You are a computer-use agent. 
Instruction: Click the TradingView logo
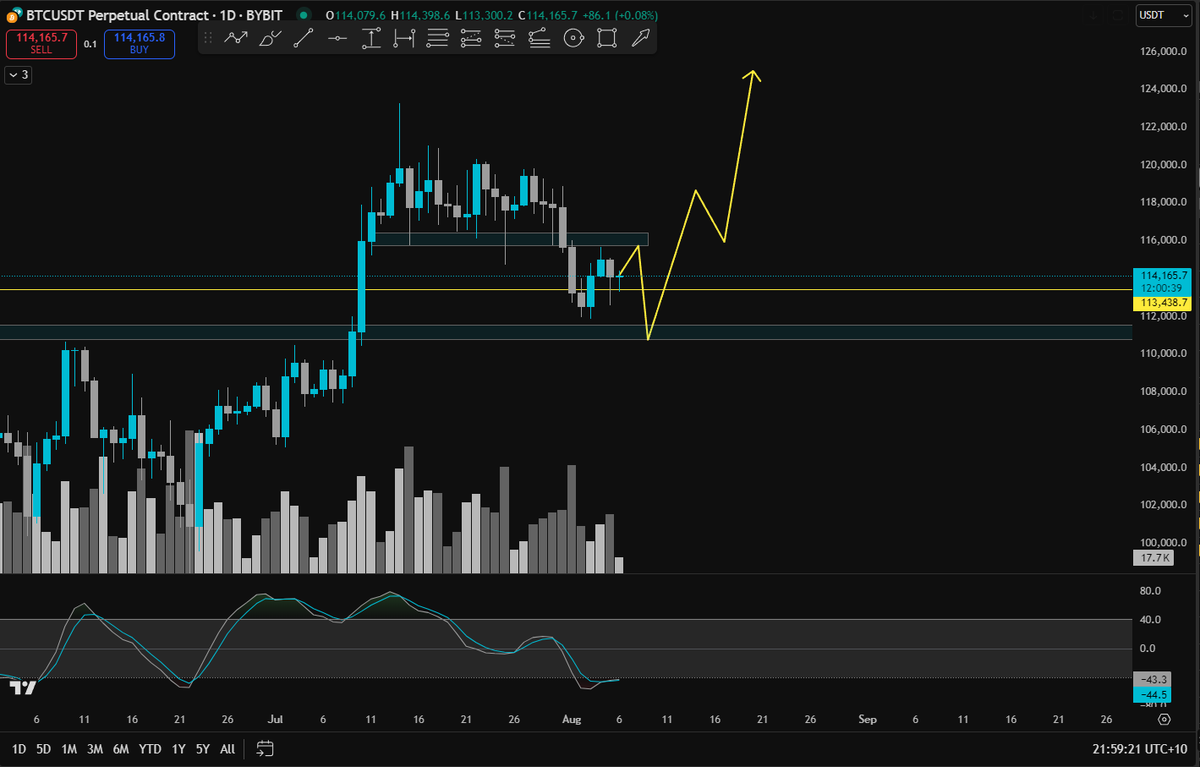[x=22, y=688]
